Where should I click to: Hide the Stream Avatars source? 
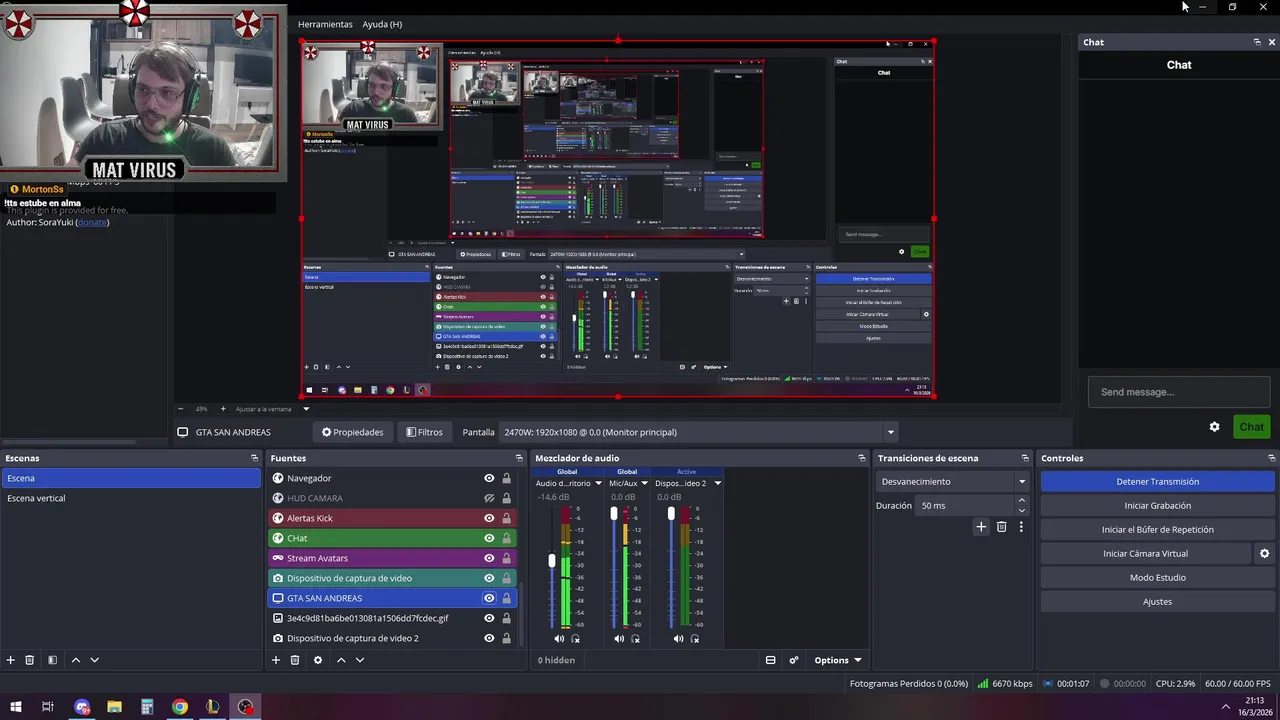[x=489, y=558]
